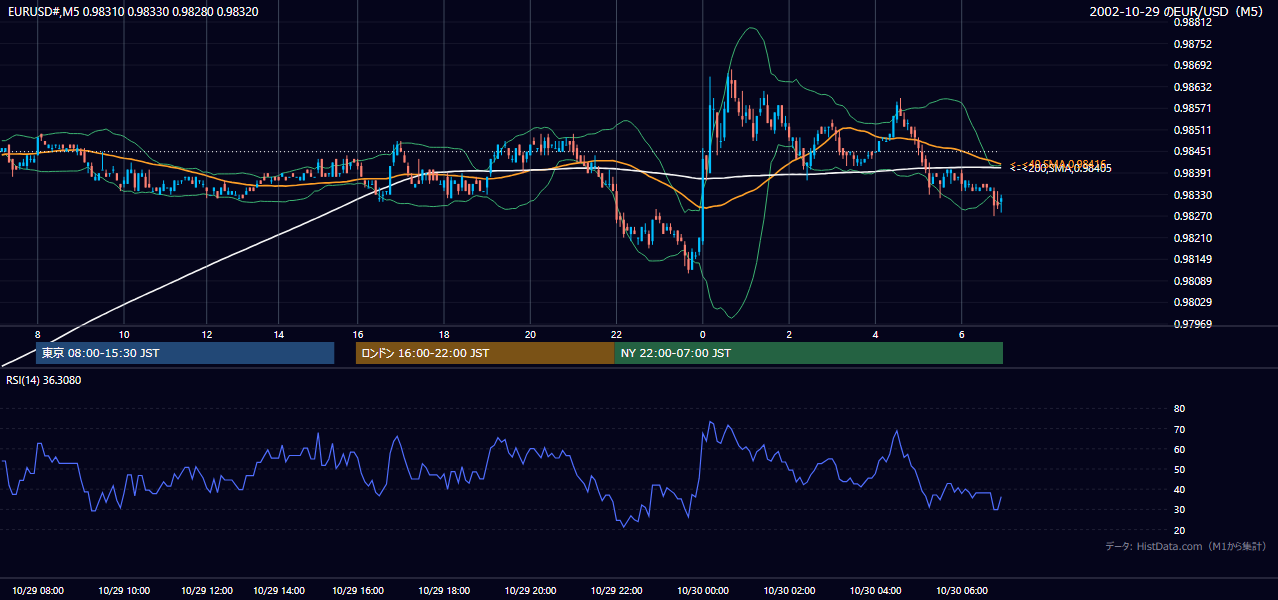The image size is (1278, 600).
Task: Click price axis label 0.98270
Action: coord(1192,216)
